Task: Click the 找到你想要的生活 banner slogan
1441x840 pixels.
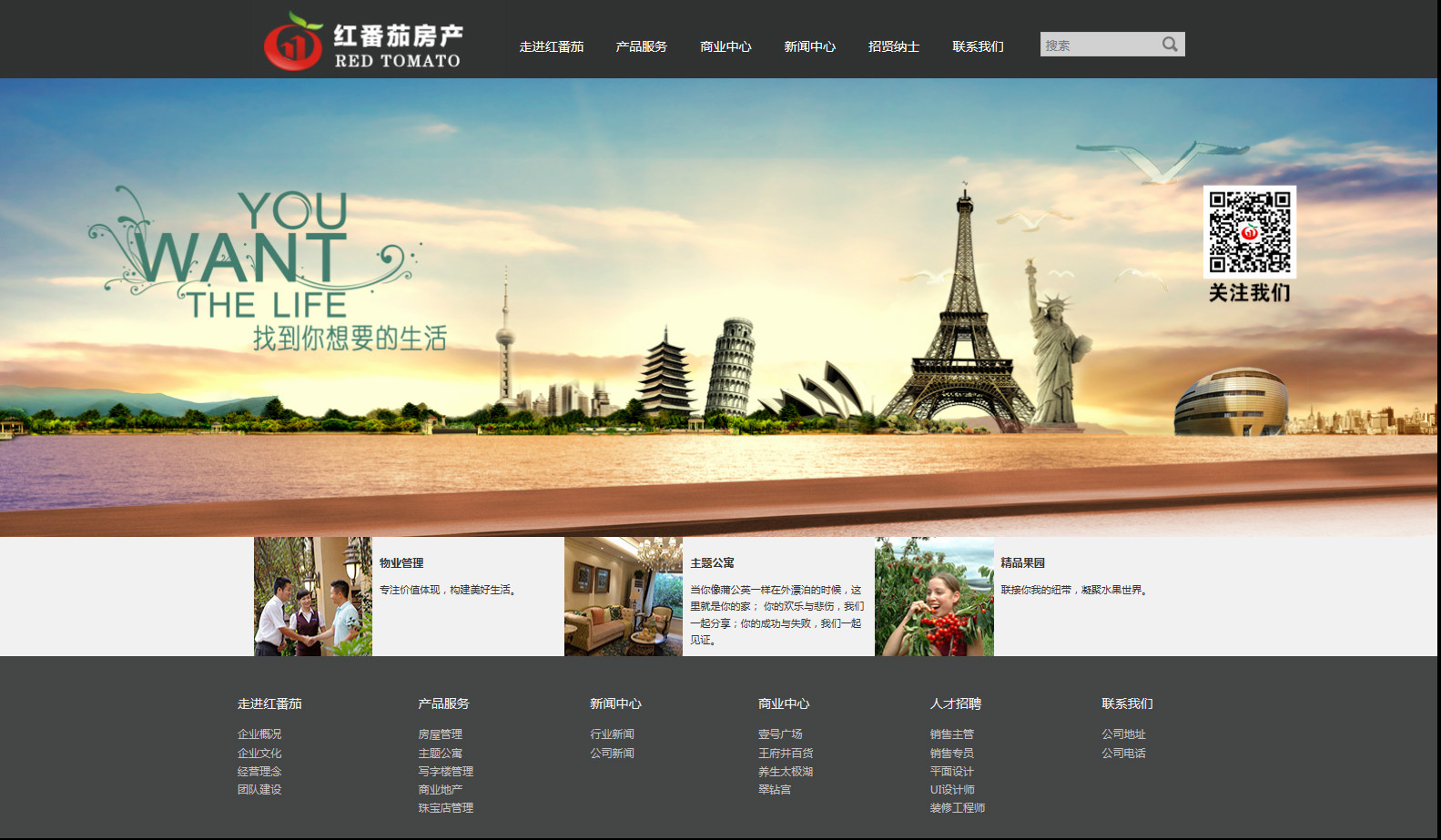Action: point(350,339)
